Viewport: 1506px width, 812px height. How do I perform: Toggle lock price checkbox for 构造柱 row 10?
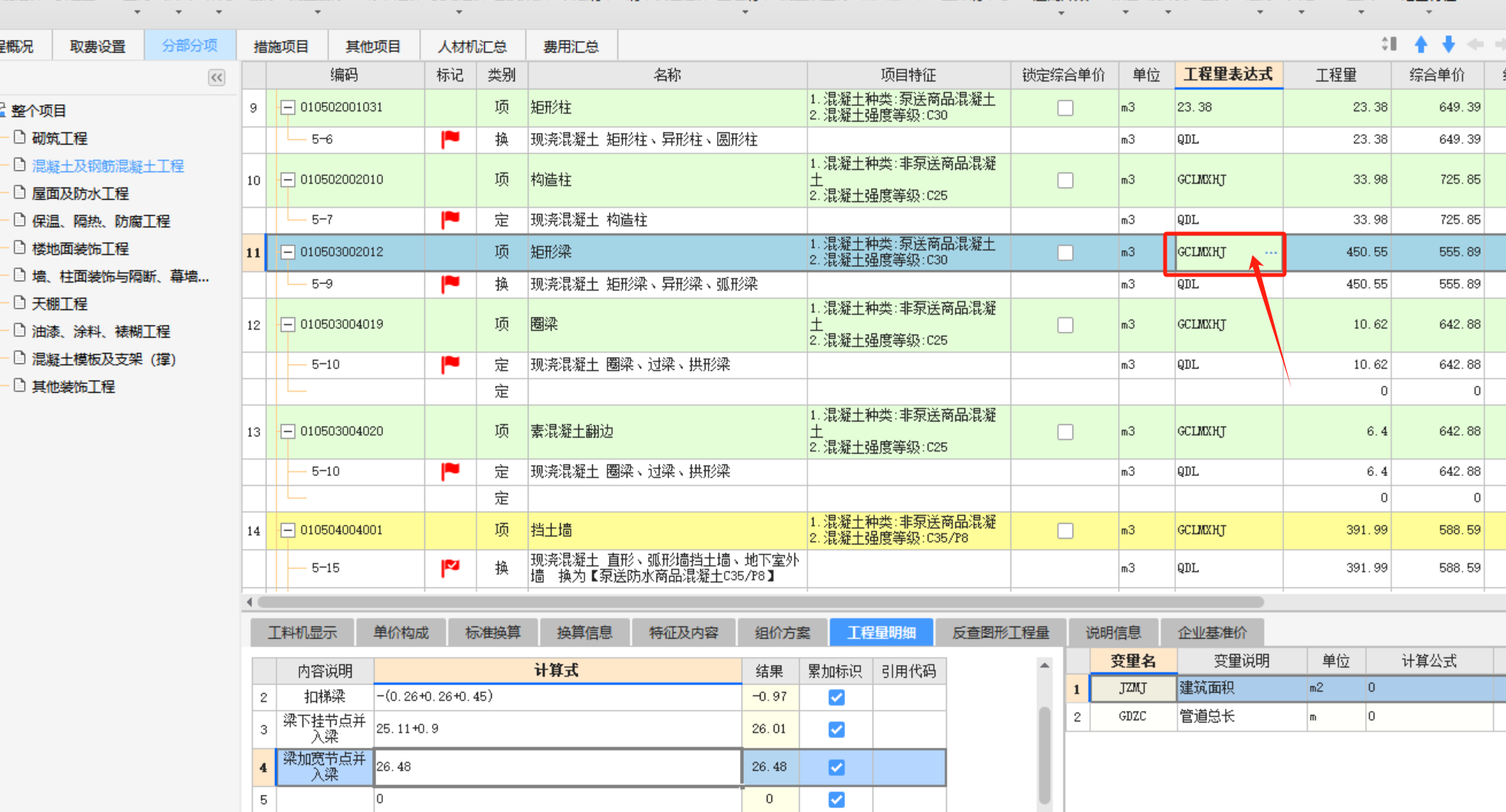[x=1065, y=180]
